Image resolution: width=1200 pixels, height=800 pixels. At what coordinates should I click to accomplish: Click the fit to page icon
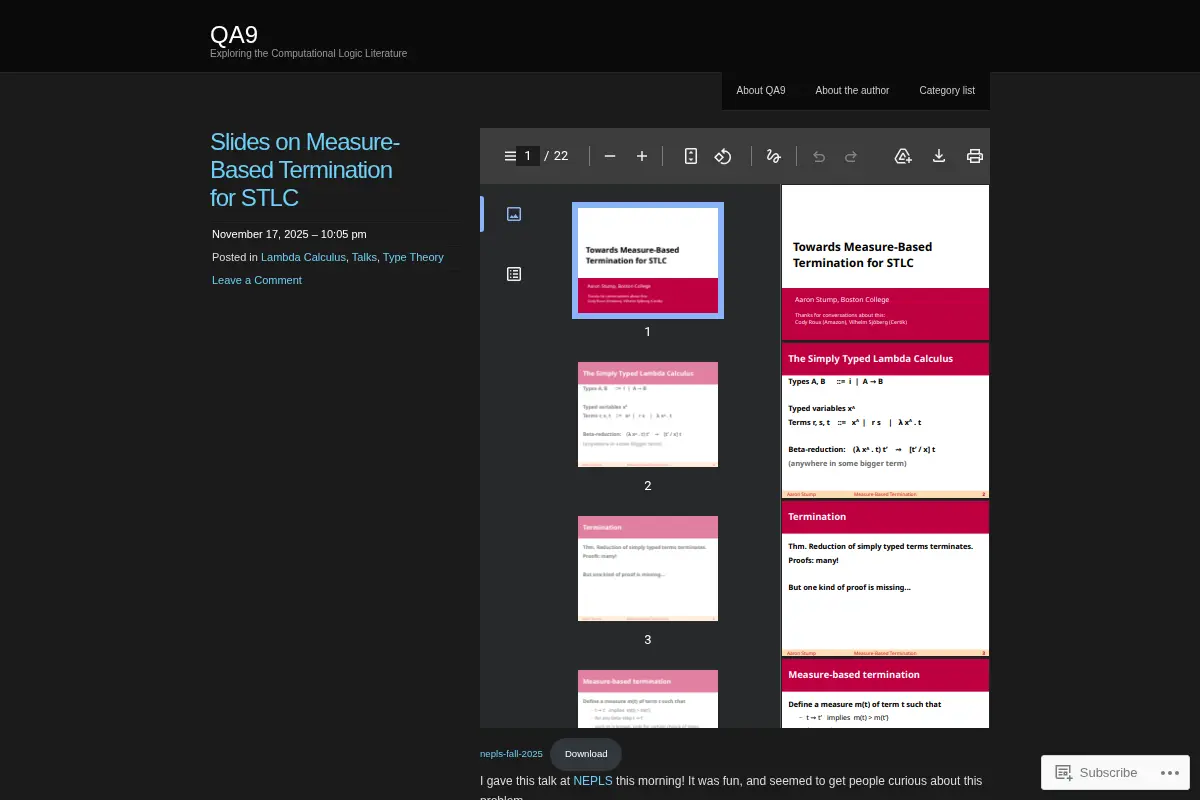[691, 156]
